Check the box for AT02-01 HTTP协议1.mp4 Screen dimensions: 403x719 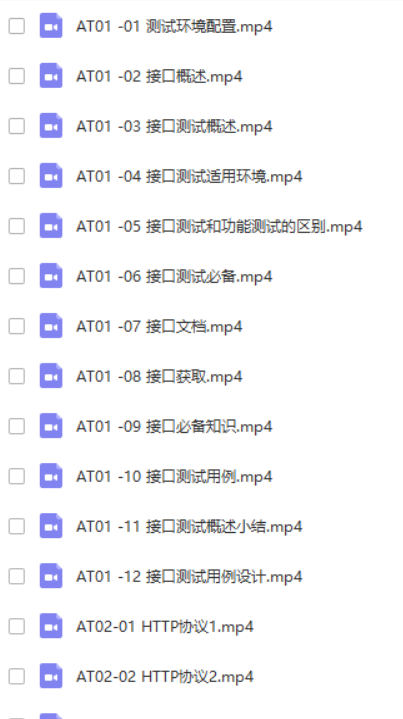(17, 625)
